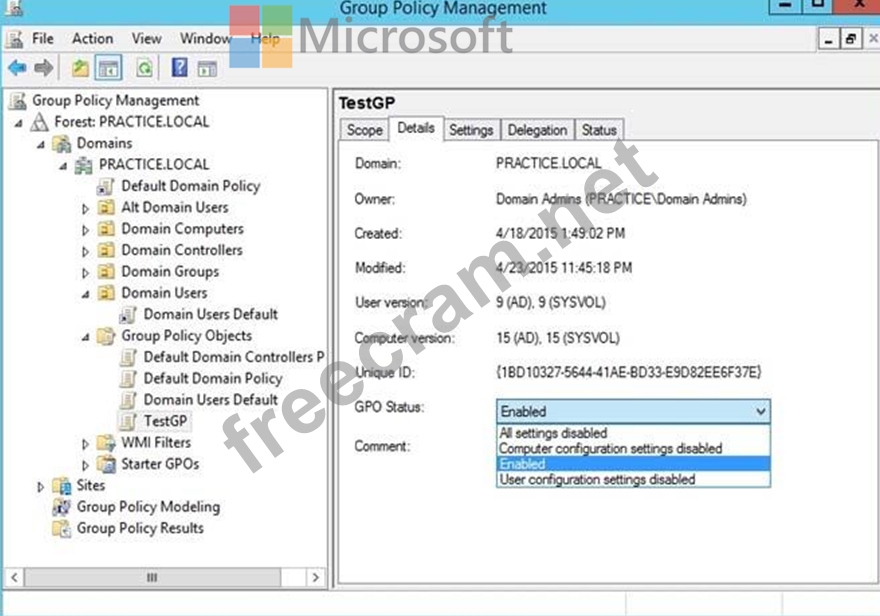Choose All settings disabled option
This screenshot has height=616, width=880.
point(633,433)
